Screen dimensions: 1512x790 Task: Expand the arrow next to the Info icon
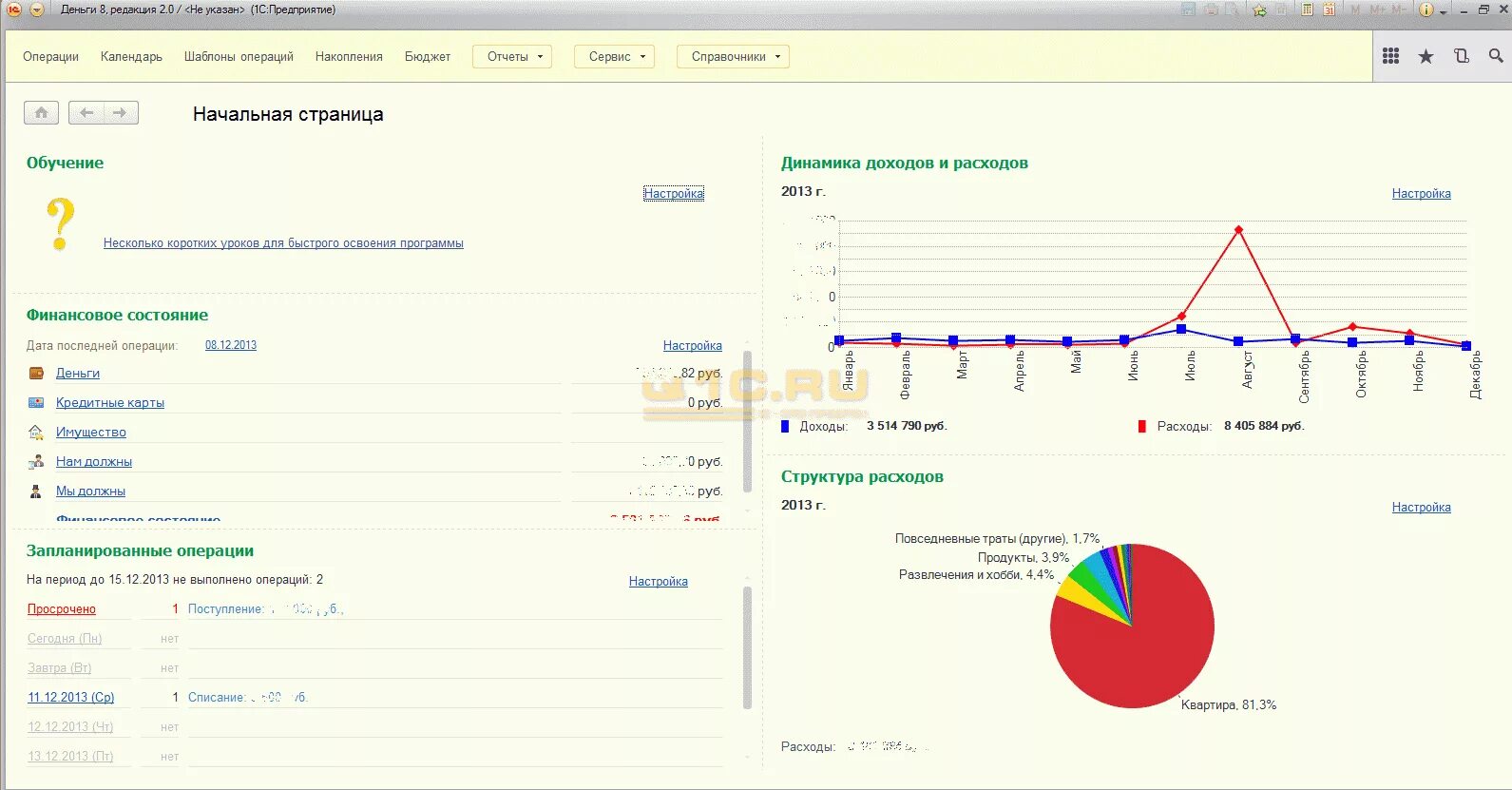click(x=1443, y=11)
